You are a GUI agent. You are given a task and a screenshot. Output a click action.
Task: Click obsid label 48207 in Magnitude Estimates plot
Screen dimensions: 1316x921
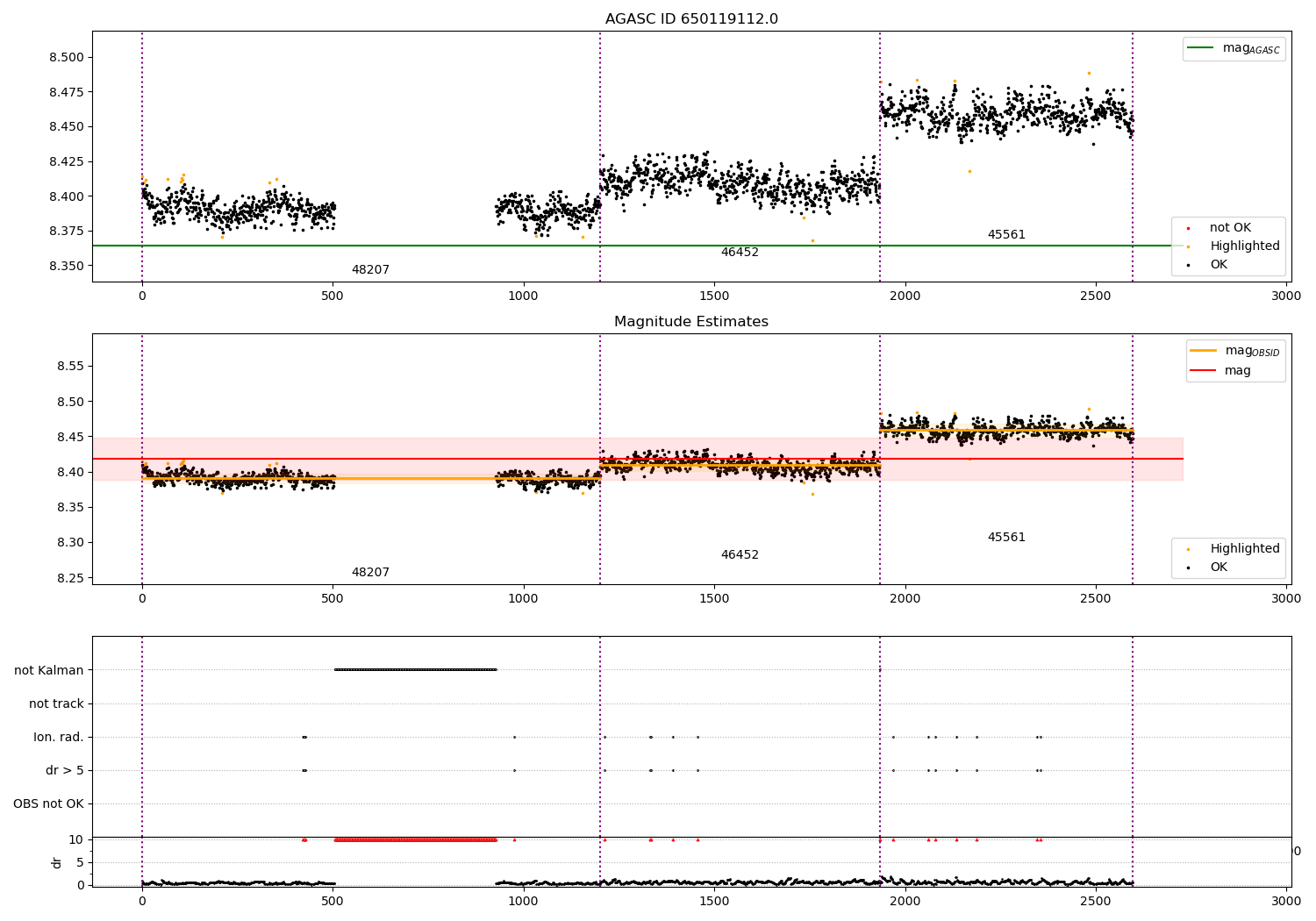point(370,573)
